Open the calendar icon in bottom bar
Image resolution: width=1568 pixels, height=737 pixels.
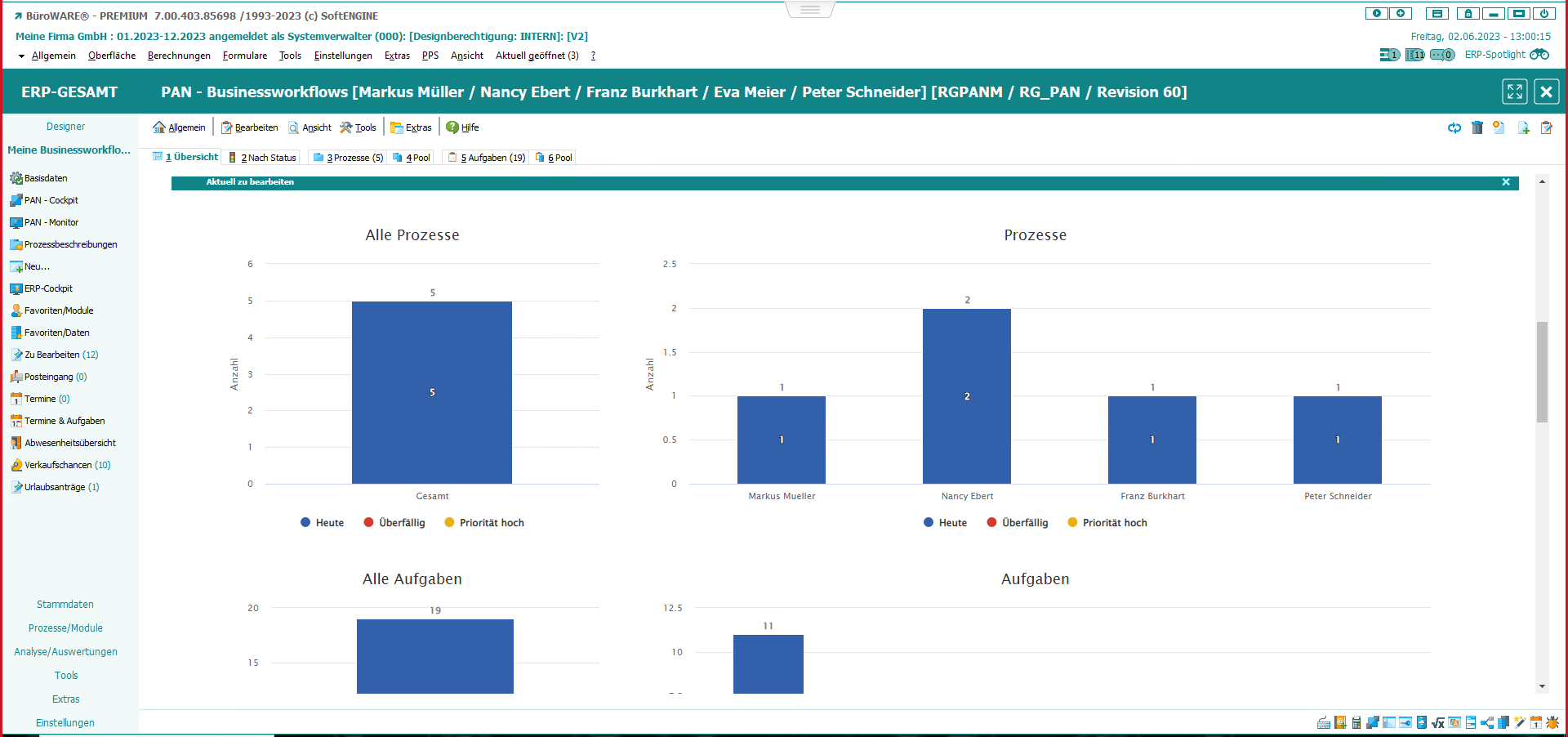(x=1536, y=722)
